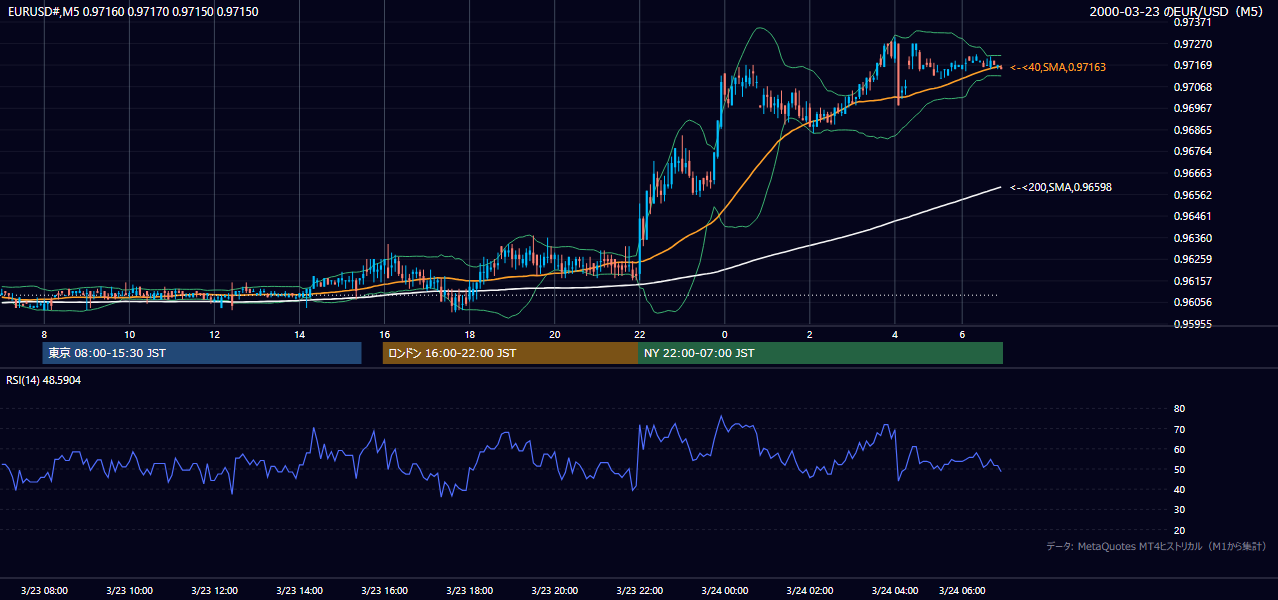Click hour tick 10 under the price chart
Image resolution: width=1278 pixels, height=600 pixels.
129,334
